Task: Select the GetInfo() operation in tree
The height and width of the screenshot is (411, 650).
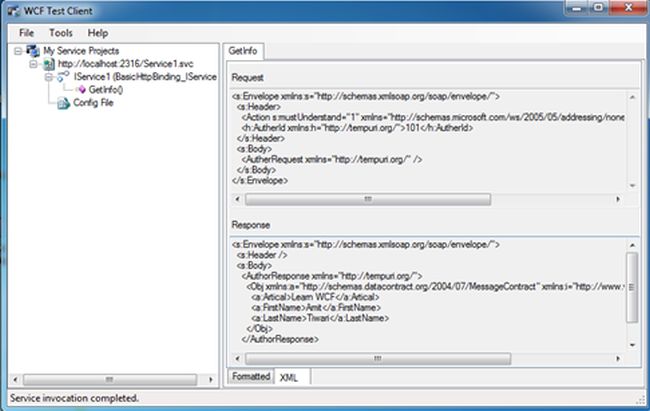Action: [106, 90]
